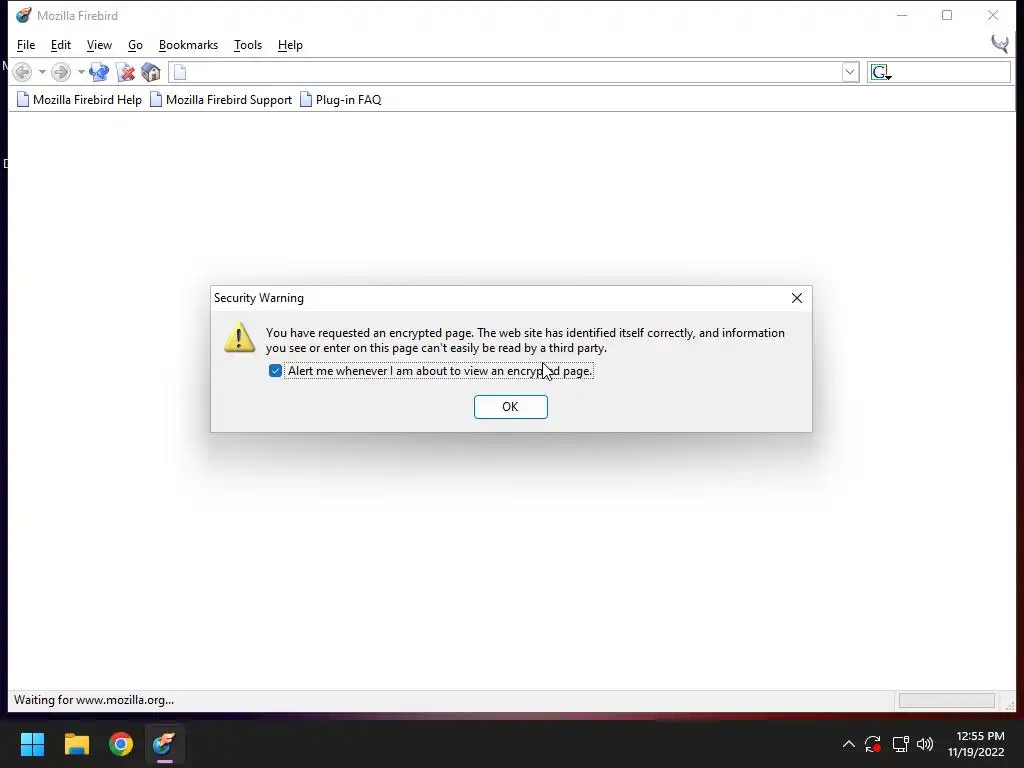The height and width of the screenshot is (768, 1024).
Task: Open File Explorer from the taskbar
Action: point(76,744)
